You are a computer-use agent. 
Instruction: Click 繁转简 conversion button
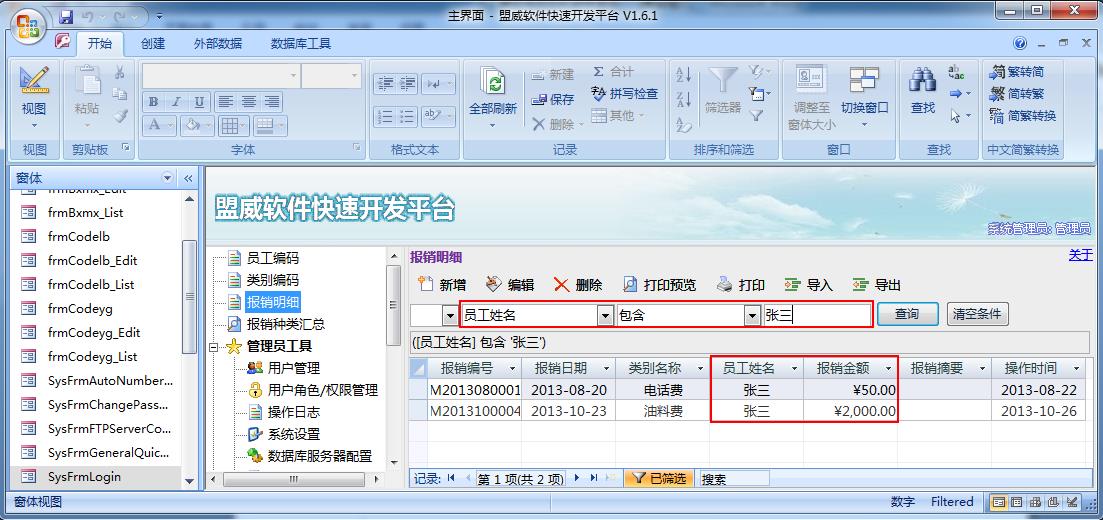point(1016,72)
